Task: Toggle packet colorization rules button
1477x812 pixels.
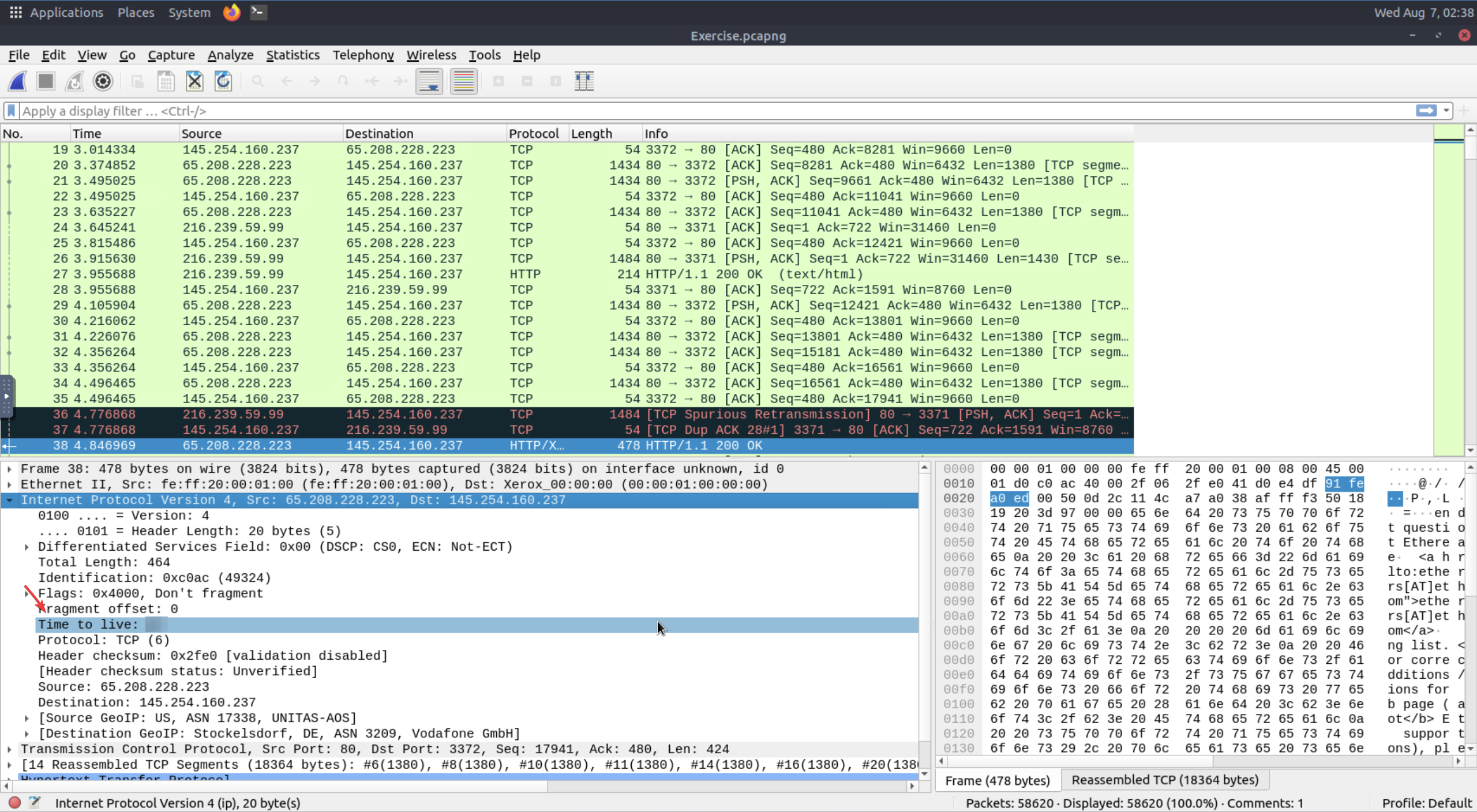Action: [x=463, y=81]
